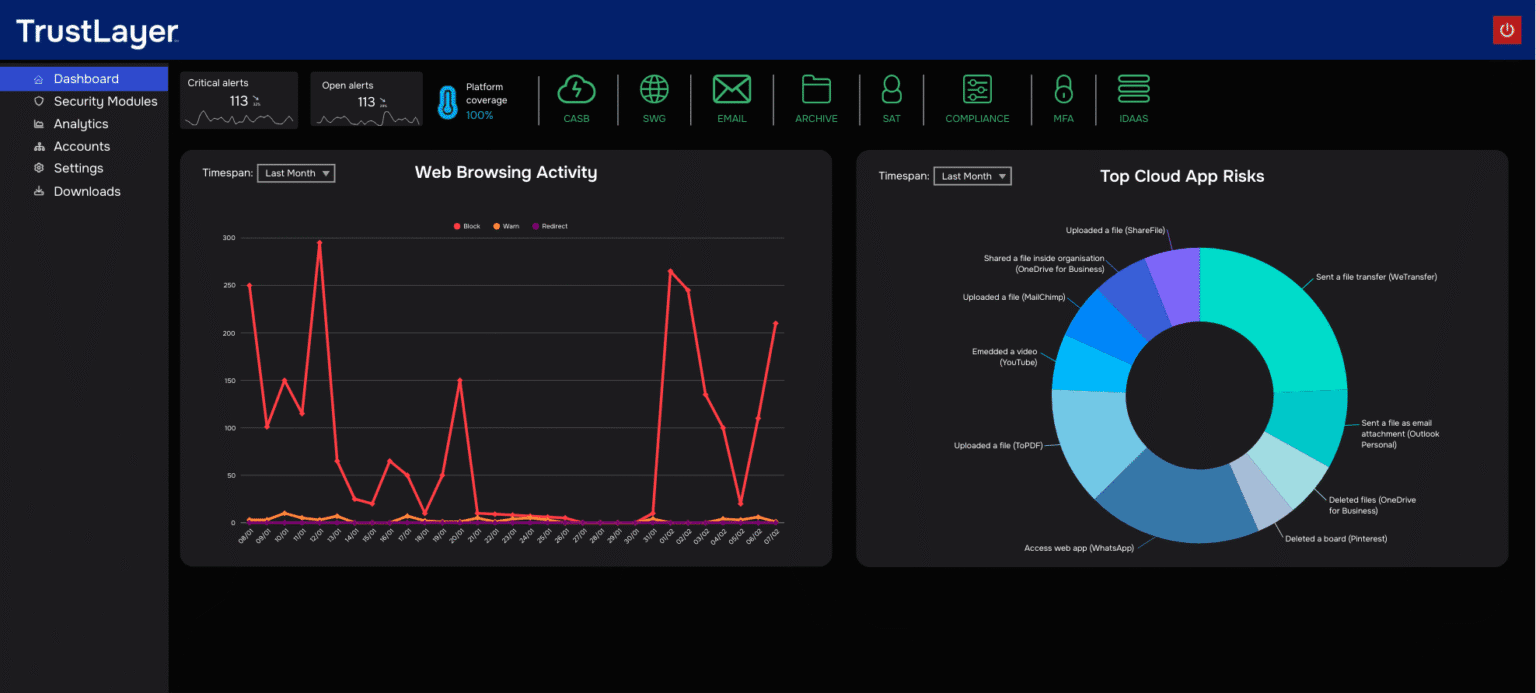Click the Downloads tray icon in sidebar
Viewport: 1536px width, 693px height.
click(x=38, y=191)
